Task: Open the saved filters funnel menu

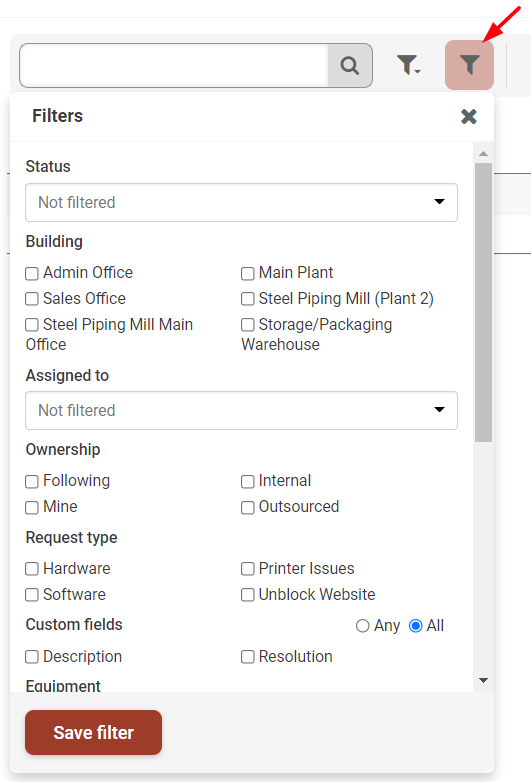Action: coord(408,65)
